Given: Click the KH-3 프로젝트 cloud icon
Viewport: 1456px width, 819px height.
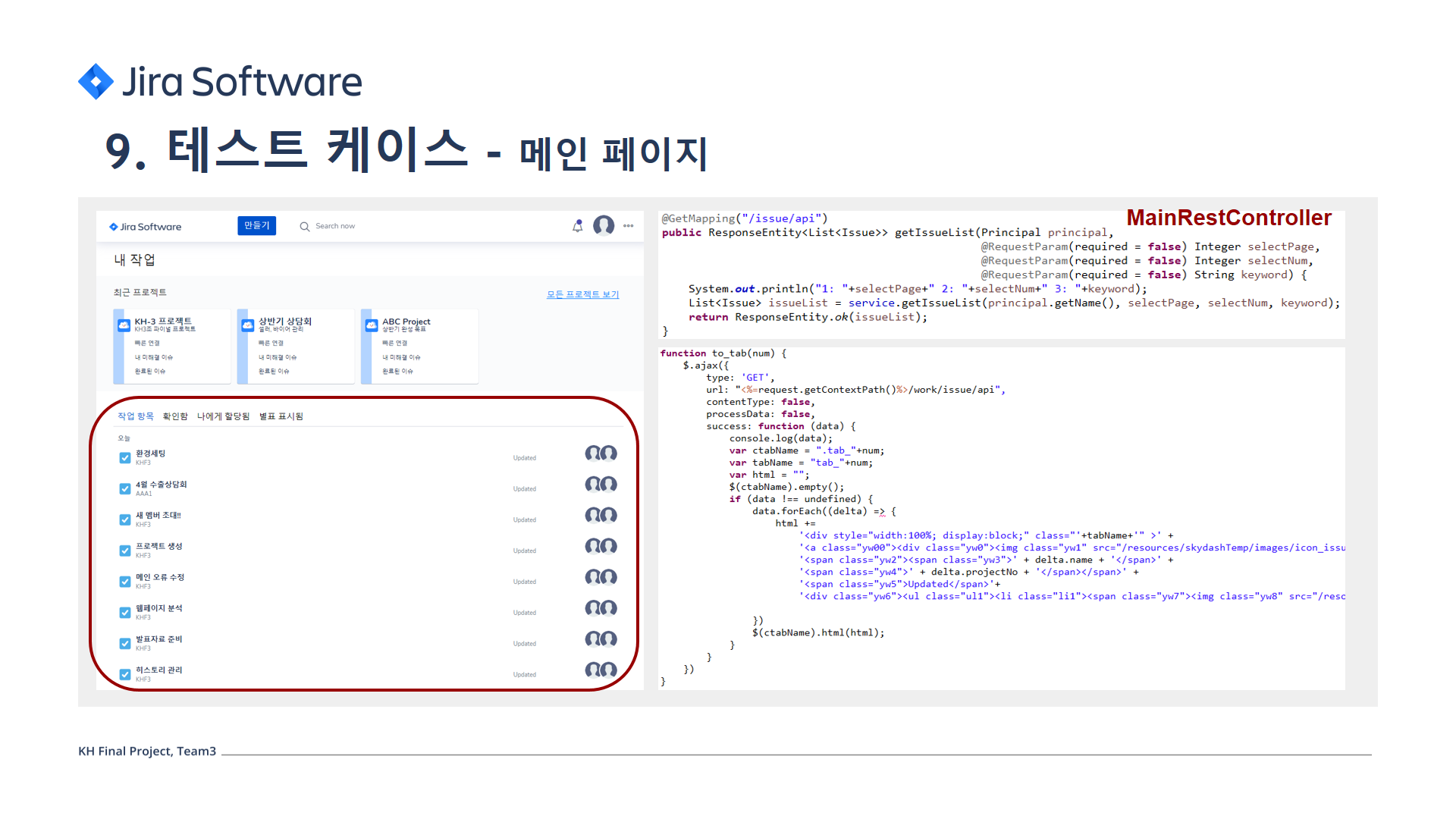Looking at the screenshot, I should (124, 325).
